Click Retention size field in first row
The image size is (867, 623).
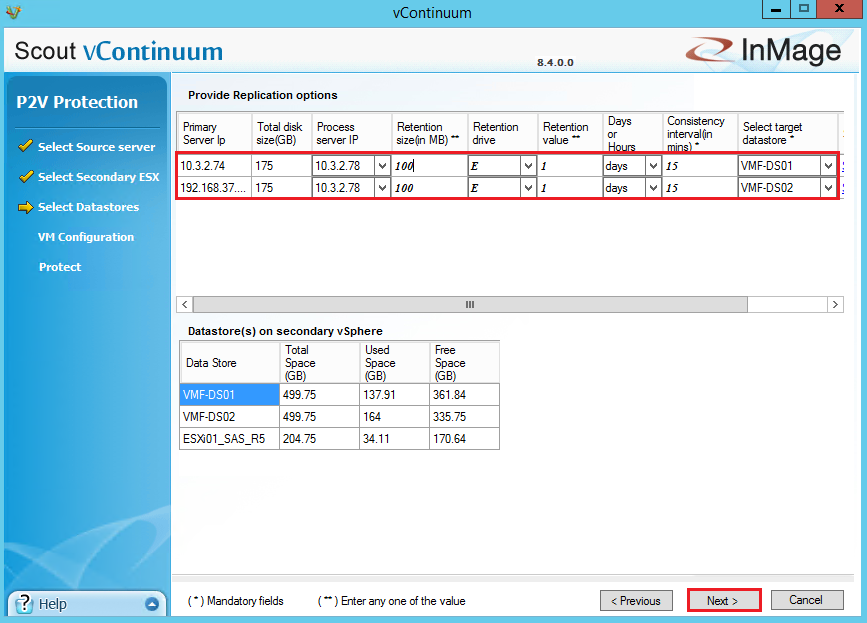click(428, 166)
